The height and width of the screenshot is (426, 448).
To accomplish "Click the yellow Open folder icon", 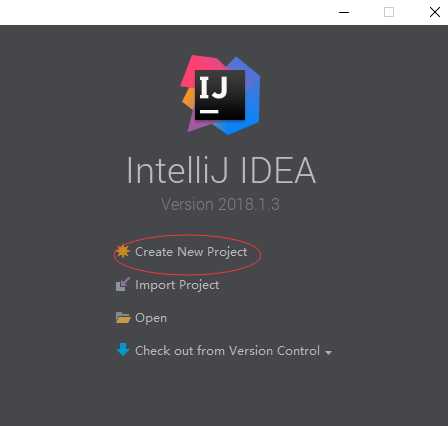I will point(123,318).
